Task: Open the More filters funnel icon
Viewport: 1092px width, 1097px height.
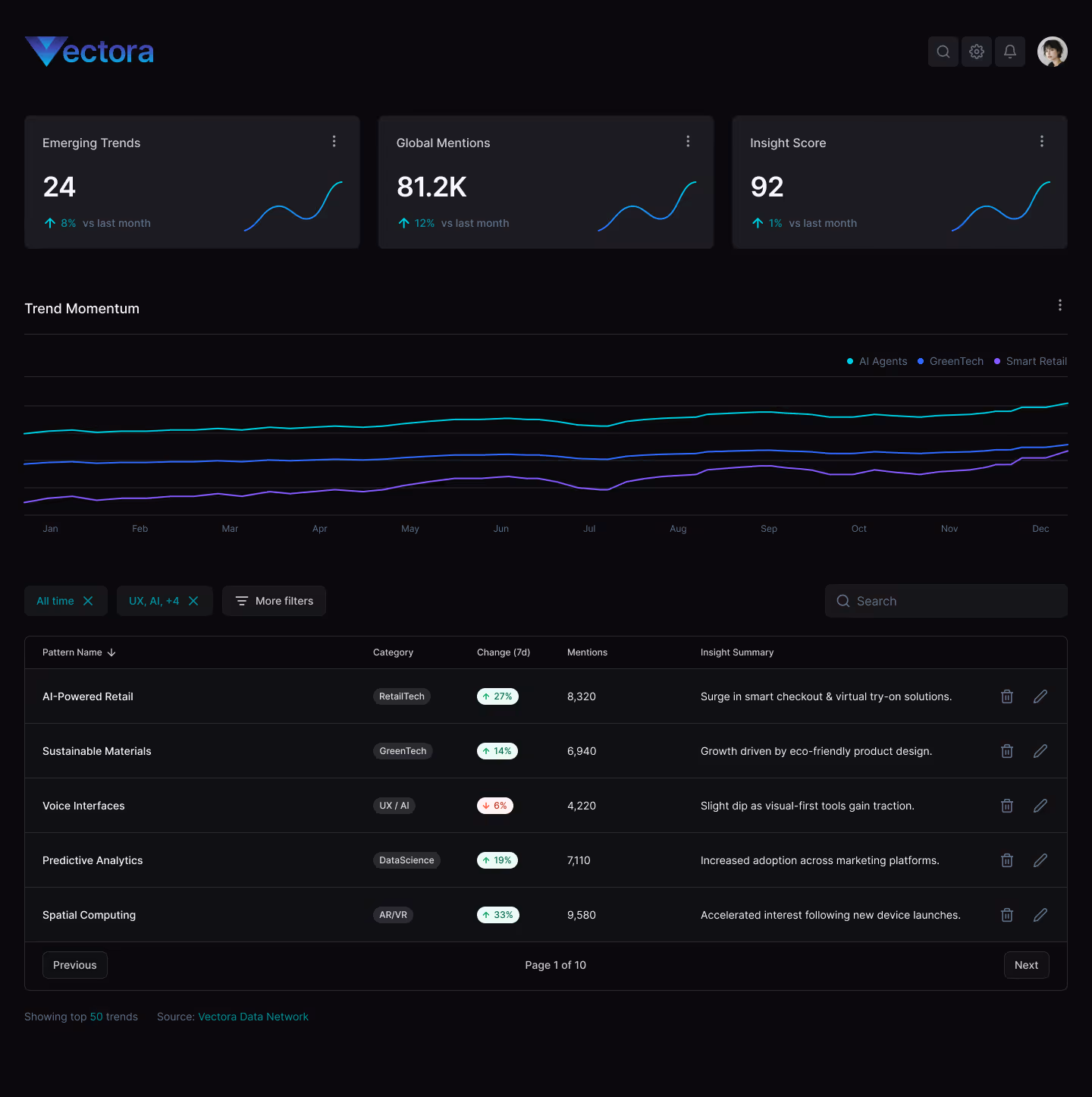Action: pos(241,600)
